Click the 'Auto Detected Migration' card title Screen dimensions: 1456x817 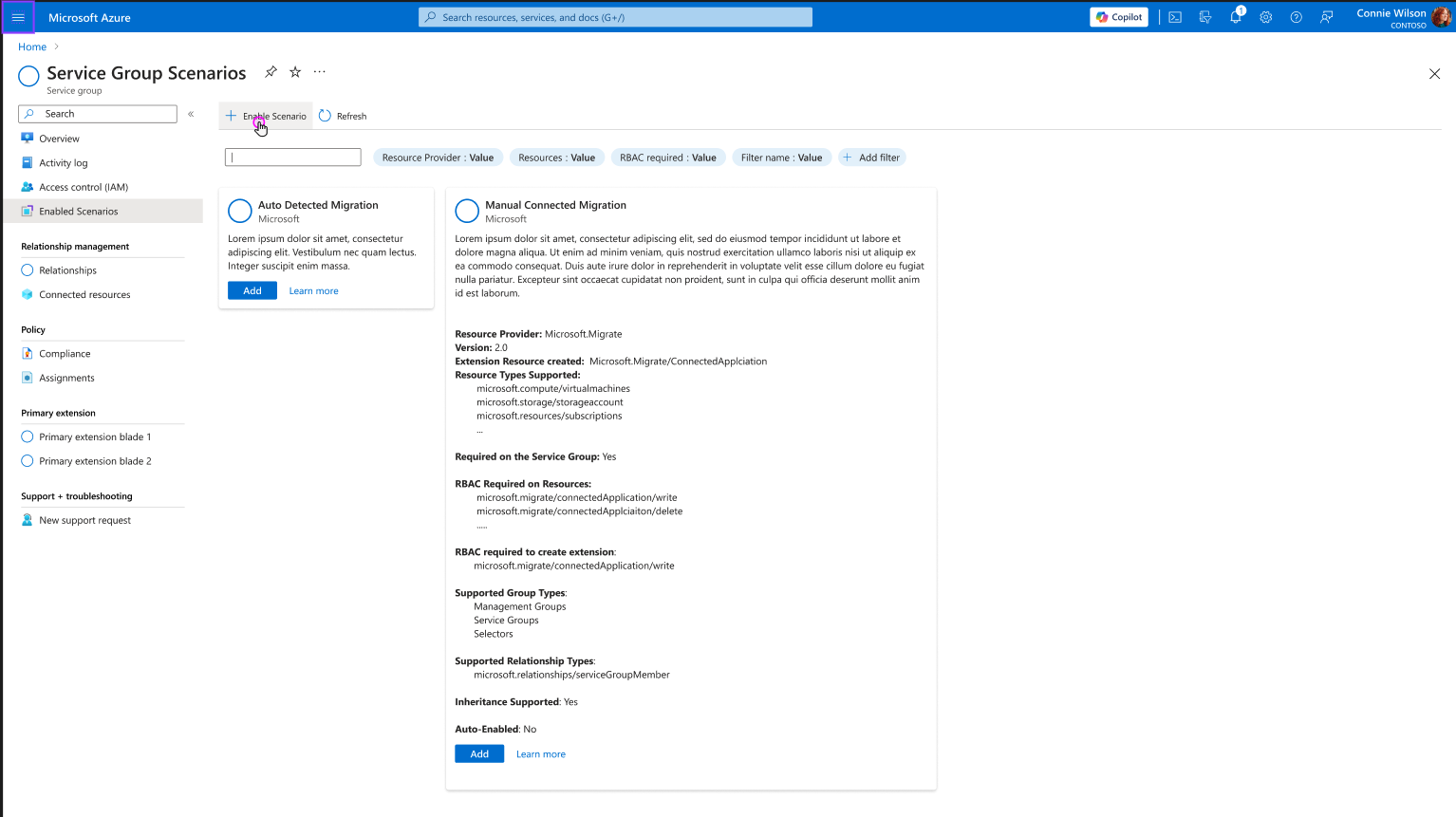pos(318,205)
